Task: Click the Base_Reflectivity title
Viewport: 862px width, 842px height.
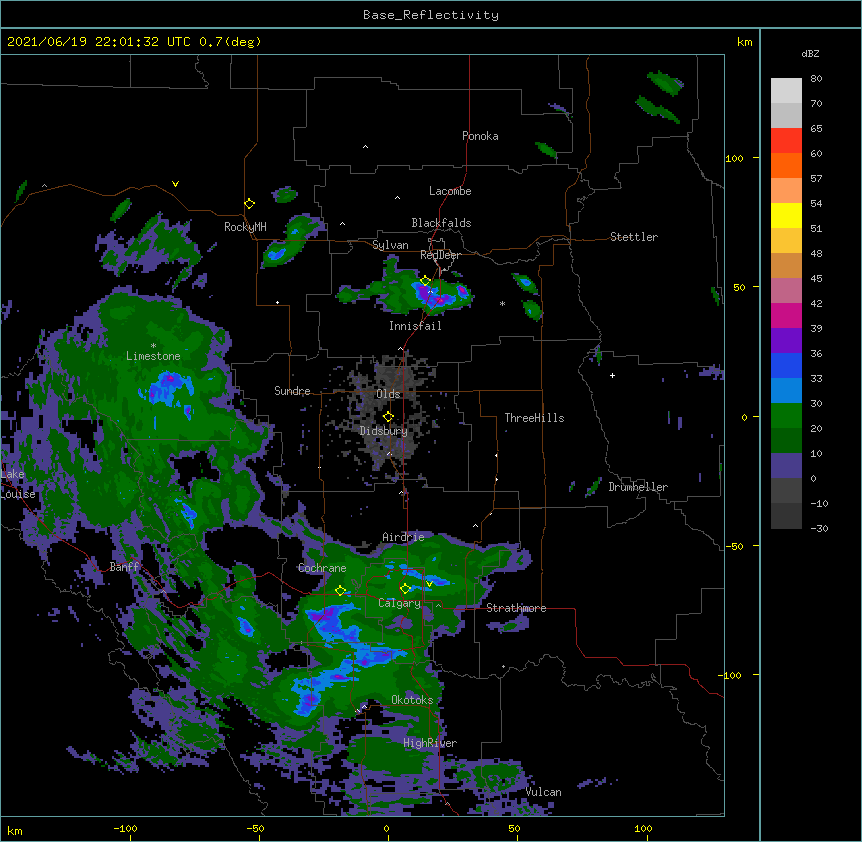Action: 431,15
